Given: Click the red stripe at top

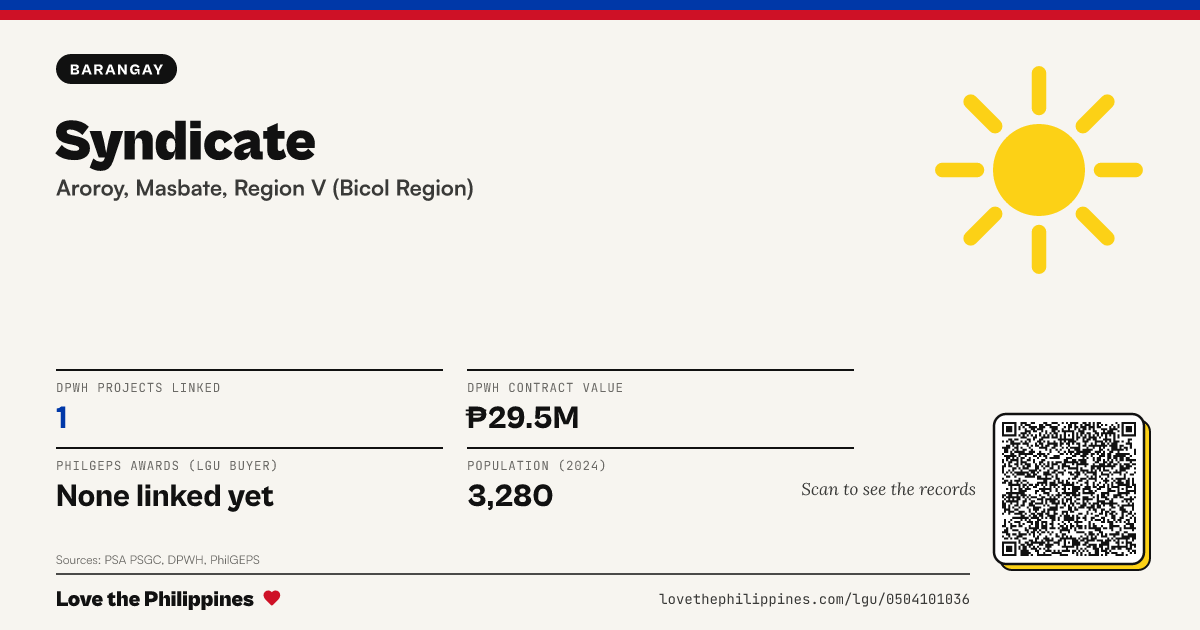Looking at the screenshot, I should click(600, 15).
